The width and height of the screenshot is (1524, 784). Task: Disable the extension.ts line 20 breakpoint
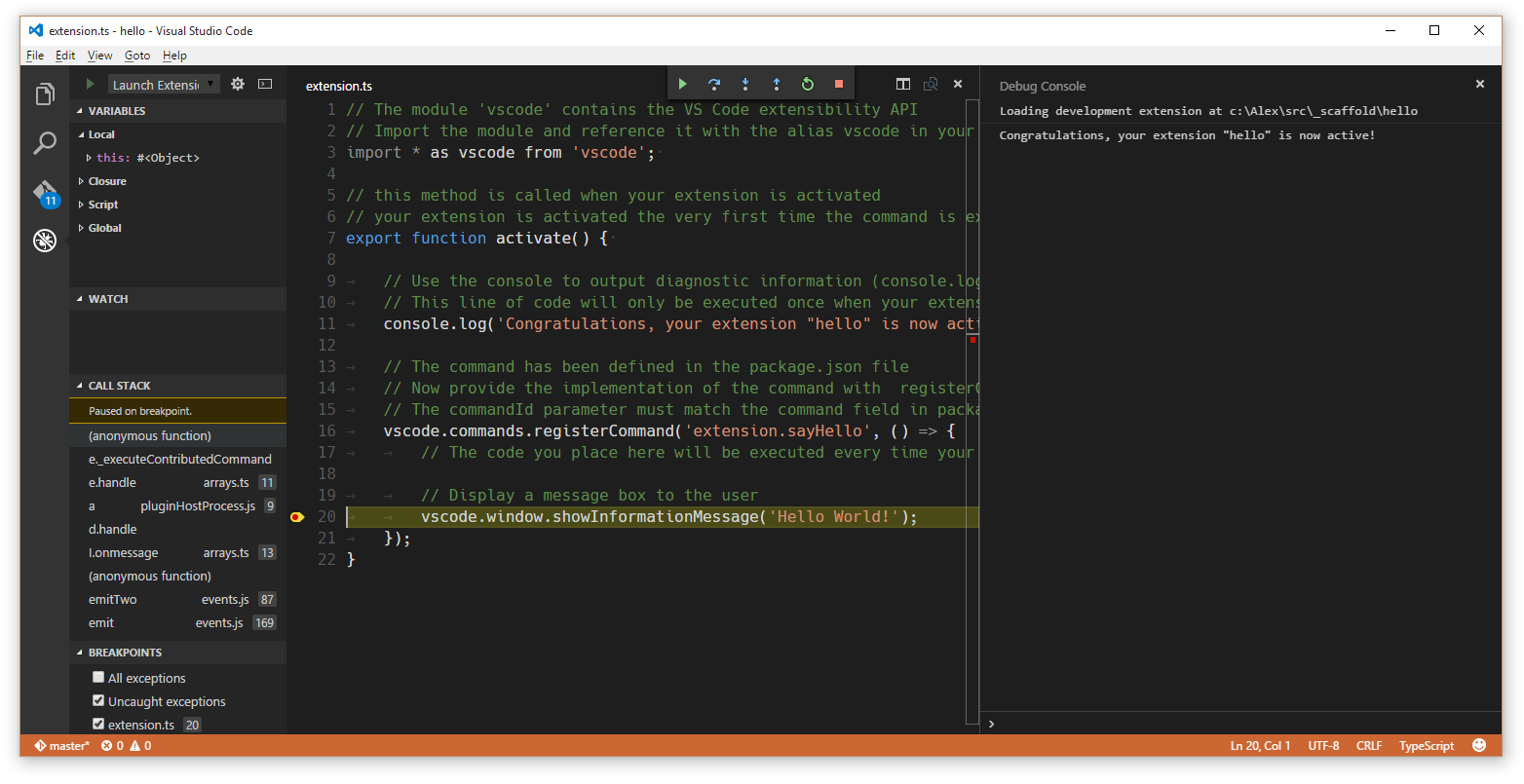coord(98,725)
